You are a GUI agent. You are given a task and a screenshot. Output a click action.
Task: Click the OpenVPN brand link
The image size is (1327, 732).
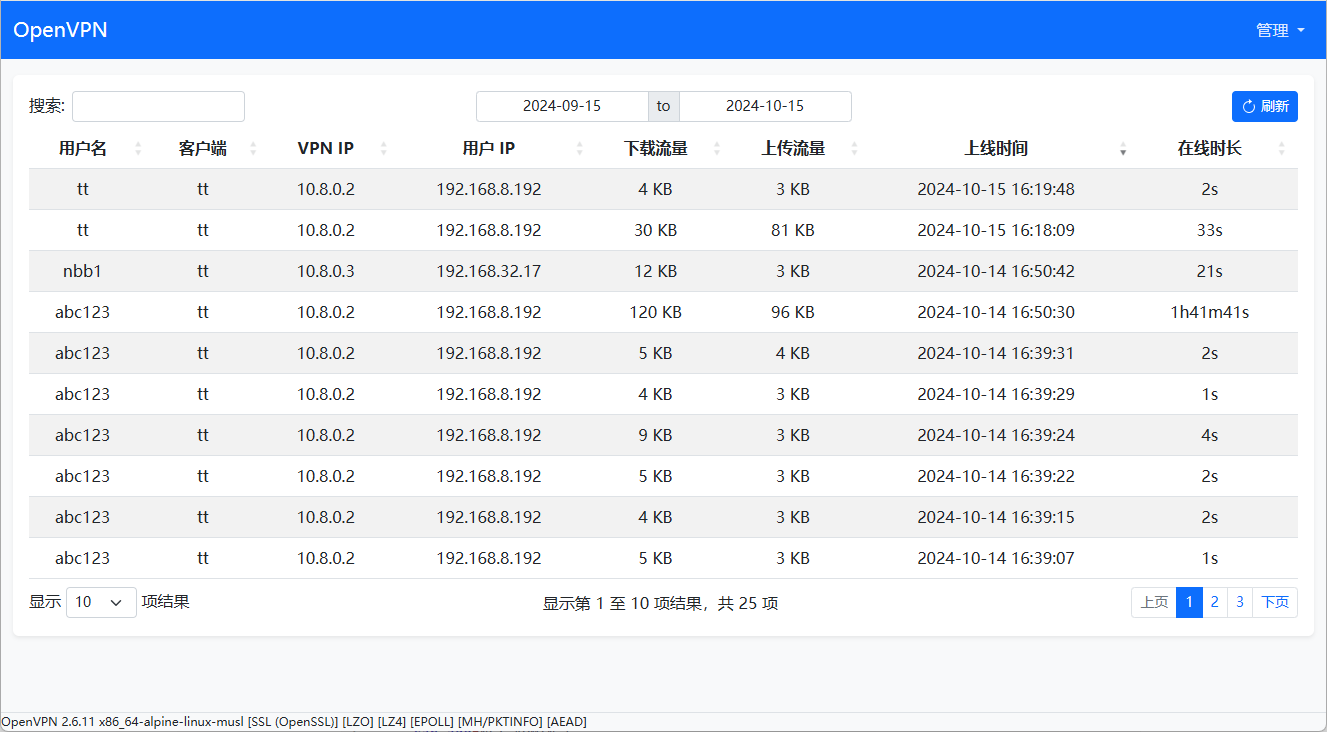click(x=60, y=30)
